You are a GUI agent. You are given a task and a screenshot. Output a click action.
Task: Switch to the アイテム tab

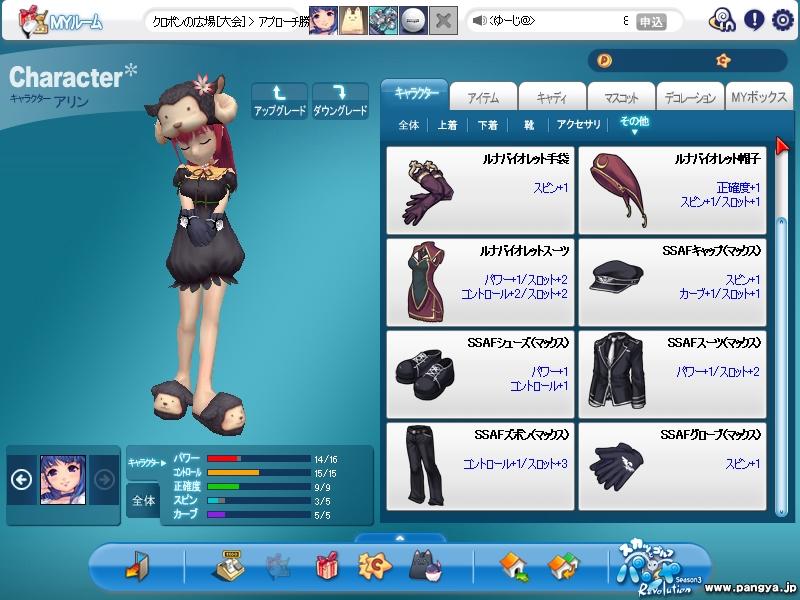(x=483, y=96)
